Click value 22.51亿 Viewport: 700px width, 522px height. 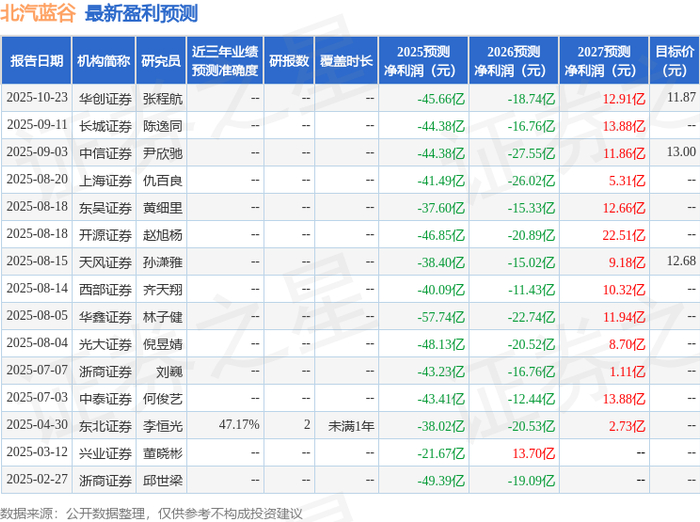point(624,235)
